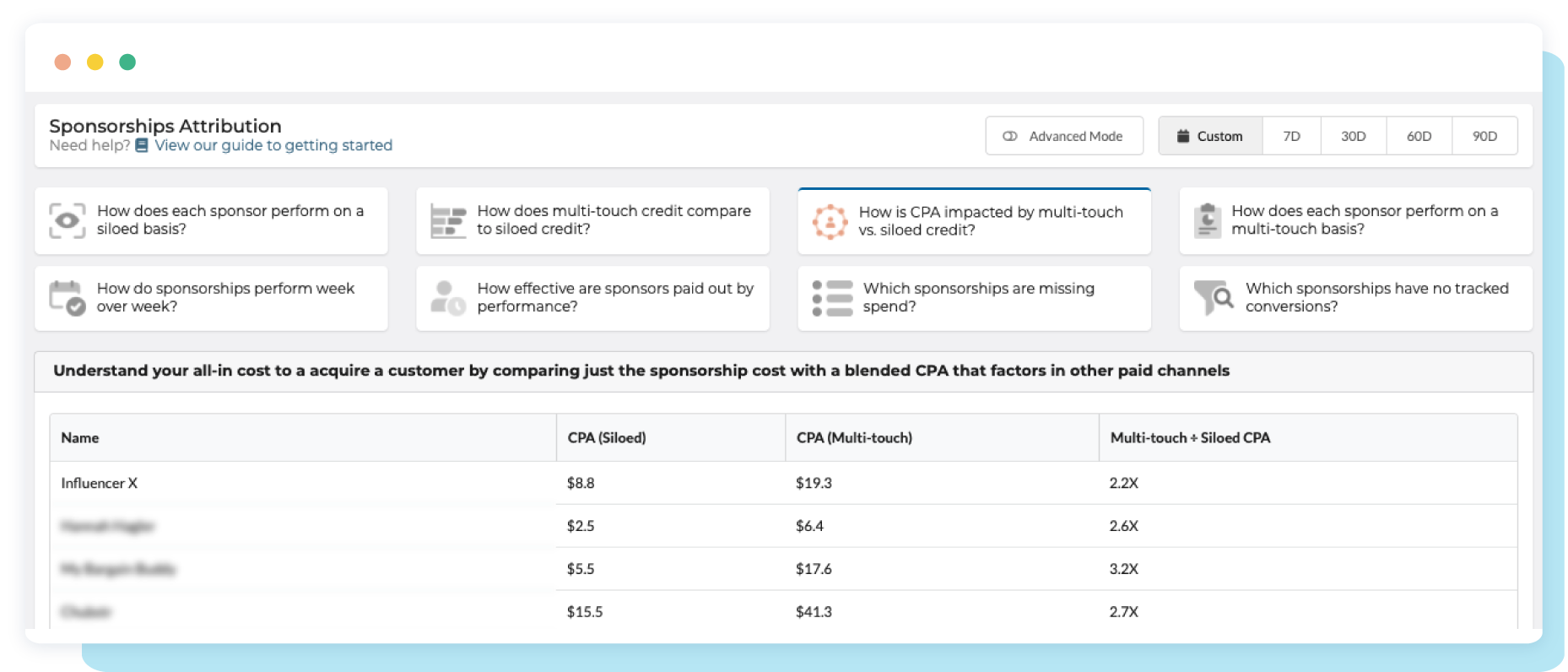Click the book icon beside the guide link
Screen dimensions: 1568x672
click(x=142, y=145)
